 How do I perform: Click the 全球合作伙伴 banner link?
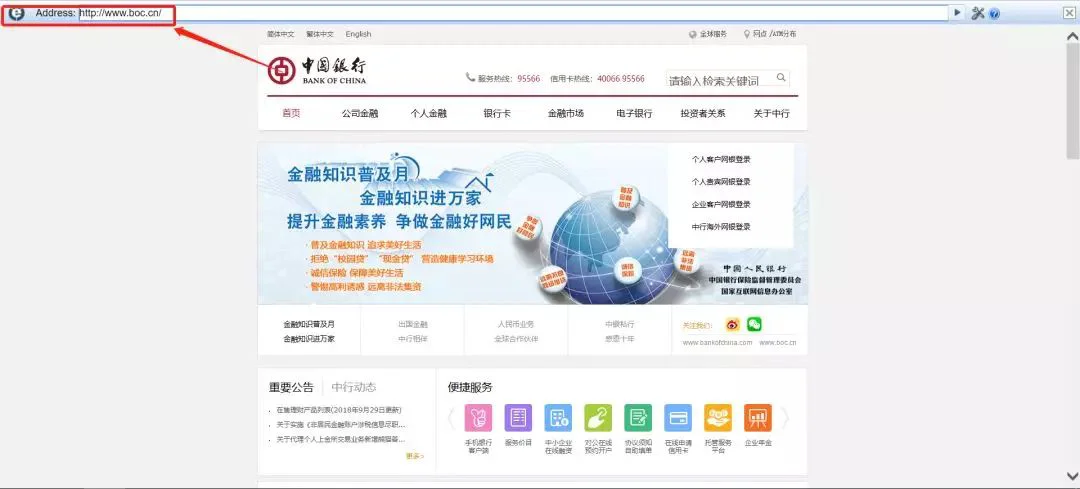[516, 339]
